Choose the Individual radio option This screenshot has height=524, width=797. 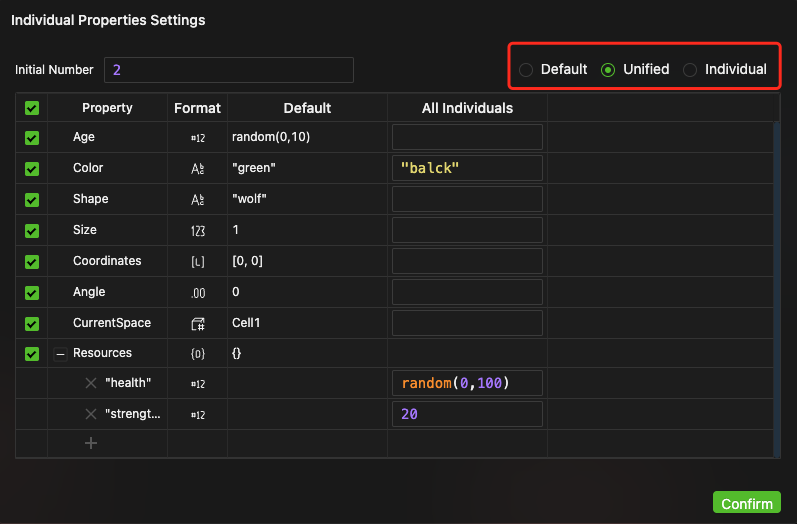[690, 70]
